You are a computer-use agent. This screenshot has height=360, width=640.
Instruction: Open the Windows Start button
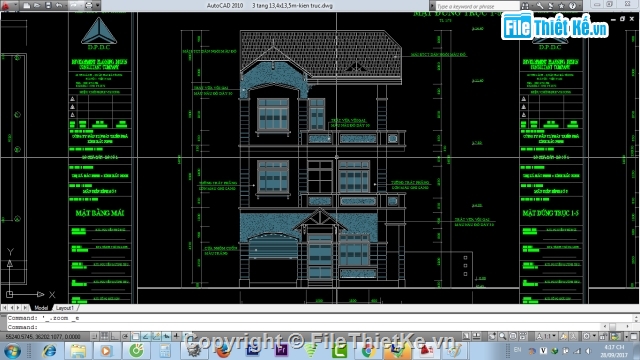(x=12, y=351)
